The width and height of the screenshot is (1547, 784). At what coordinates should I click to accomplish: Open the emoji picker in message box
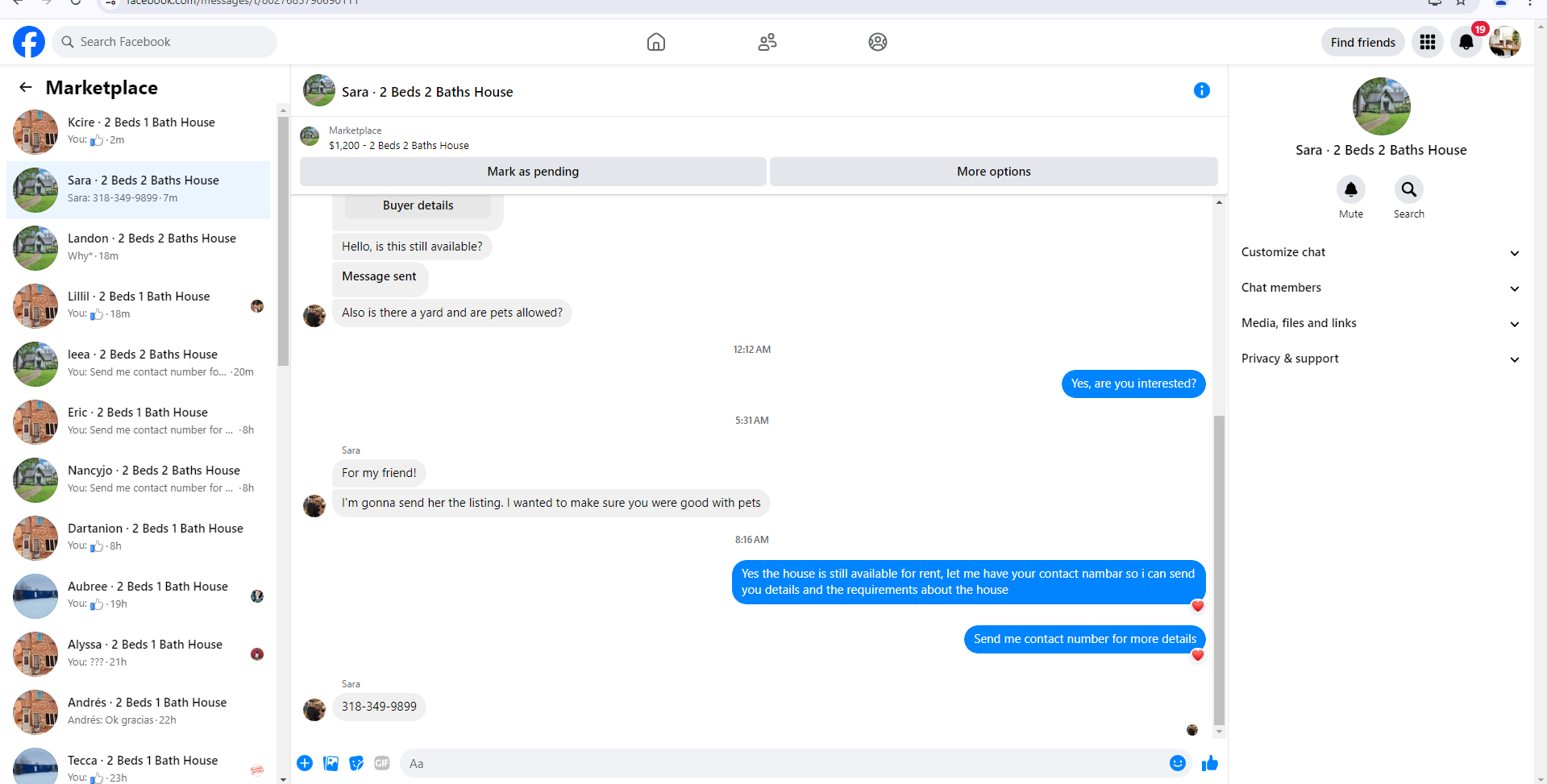[x=1178, y=763]
